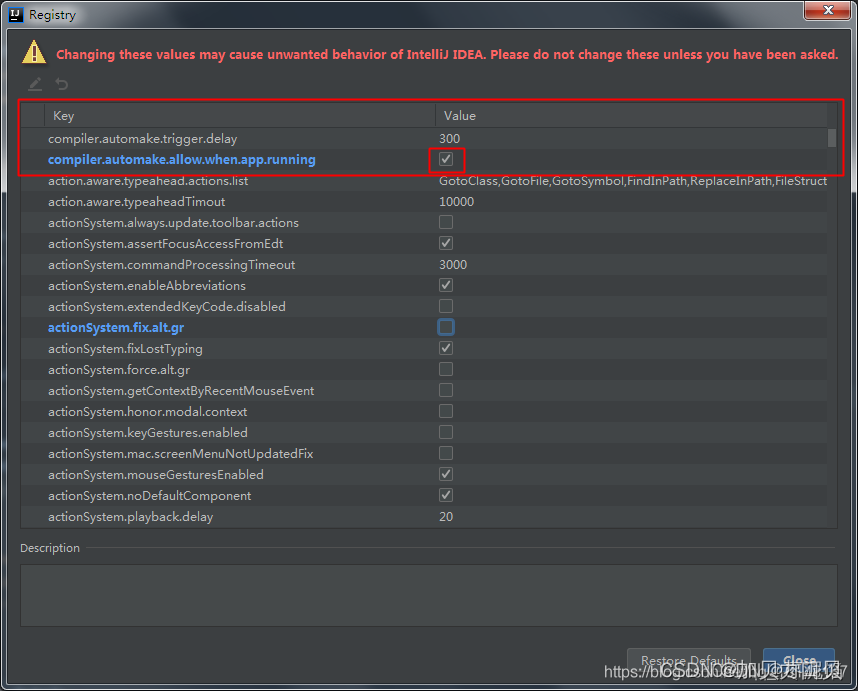Click the edit pencil icon
858x691 pixels.
[x=35, y=84]
